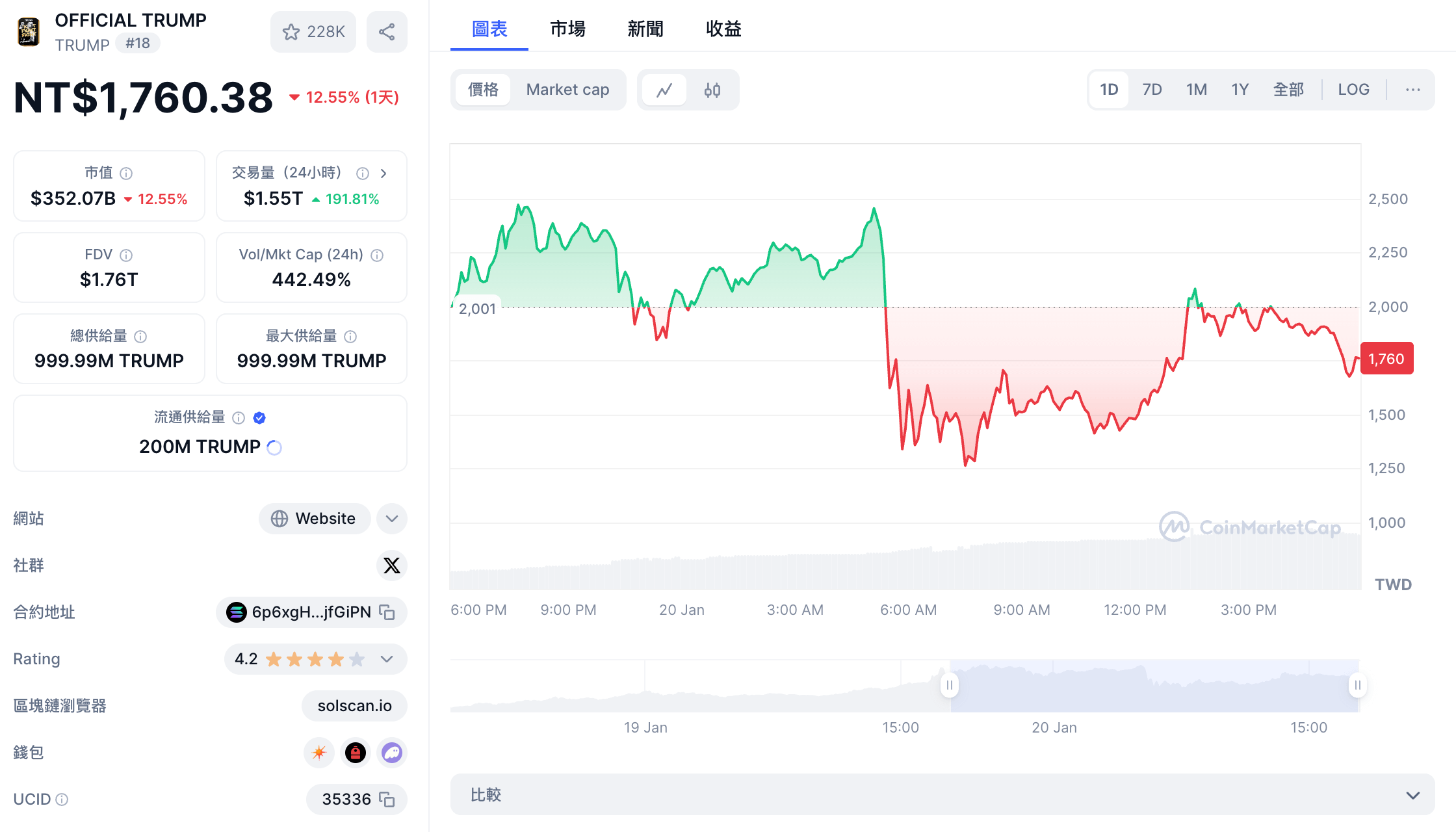The height and width of the screenshot is (832, 1456).
Task: Copy the UCID 35336 value
Action: click(387, 799)
